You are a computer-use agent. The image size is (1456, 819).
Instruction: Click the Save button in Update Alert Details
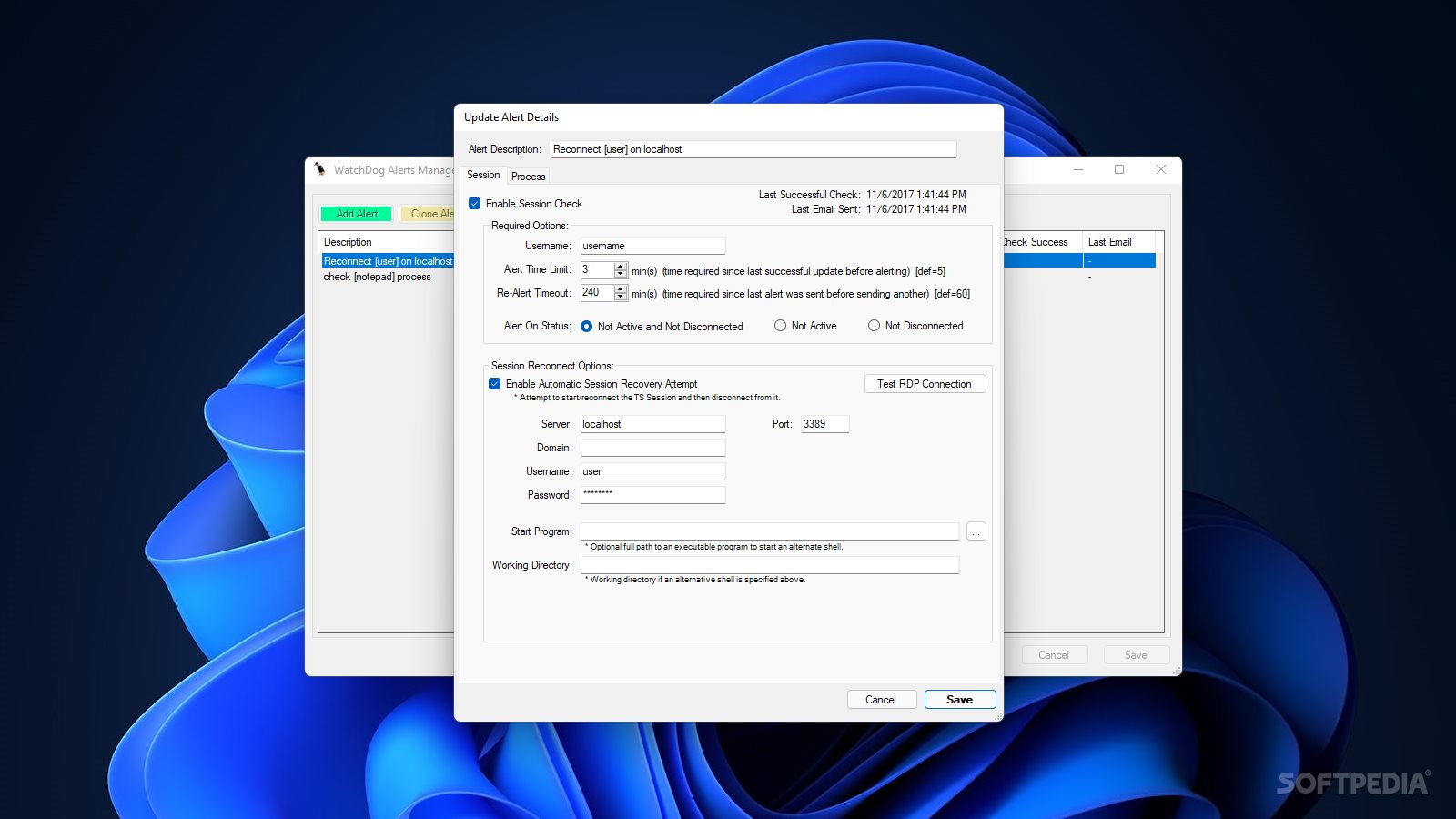960,700
